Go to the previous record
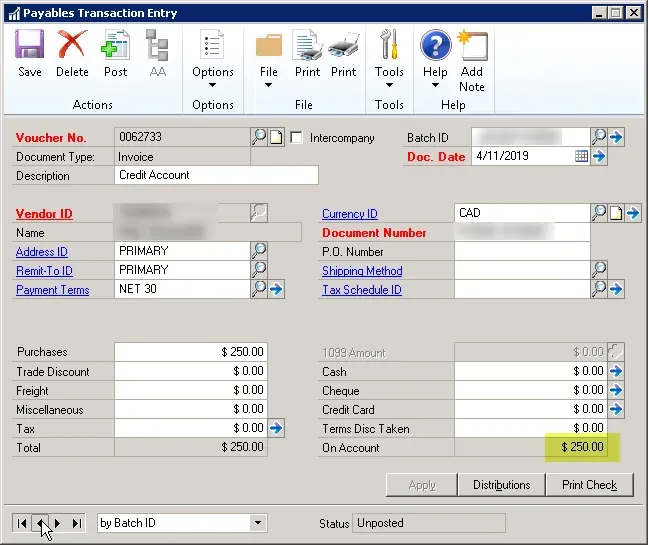Screen dimensions: 648x545 click(41, 523)
